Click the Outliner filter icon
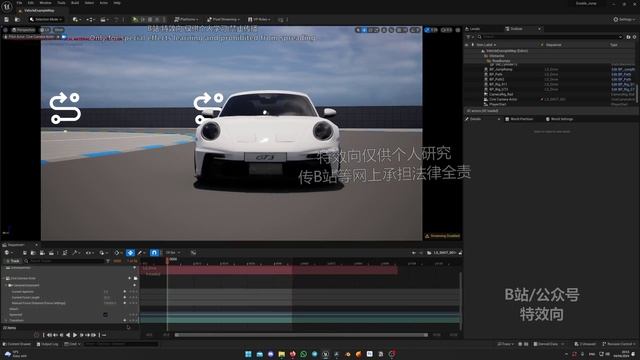The image size is (640, 360). (468, 37)
